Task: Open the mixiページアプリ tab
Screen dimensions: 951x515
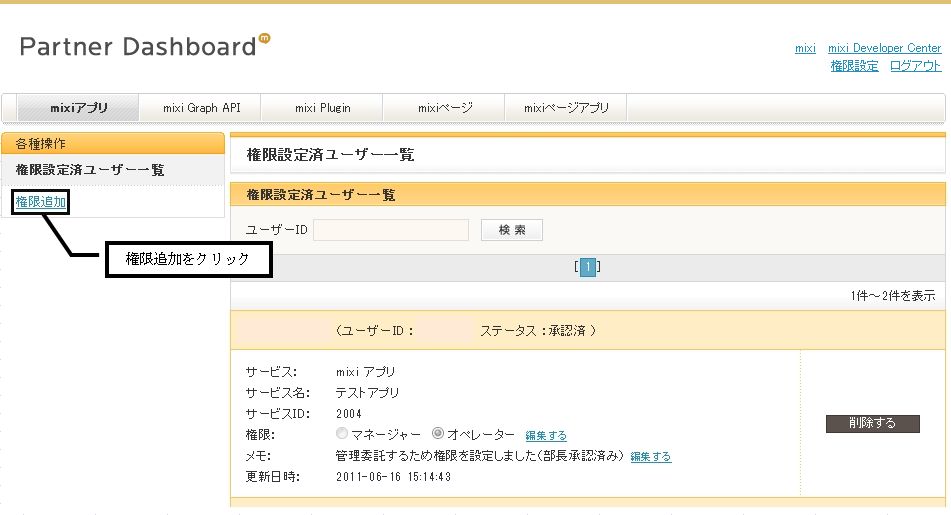Action: (x=566, y=108)
